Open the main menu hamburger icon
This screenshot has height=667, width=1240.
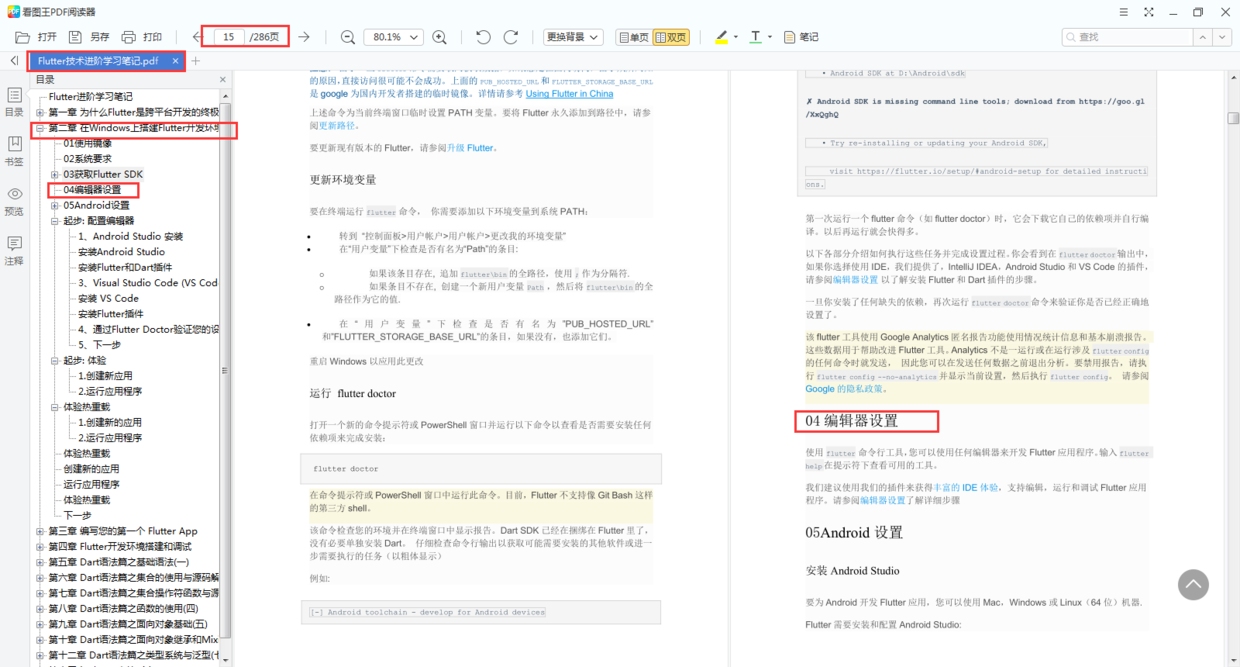tap(1125, 12)
